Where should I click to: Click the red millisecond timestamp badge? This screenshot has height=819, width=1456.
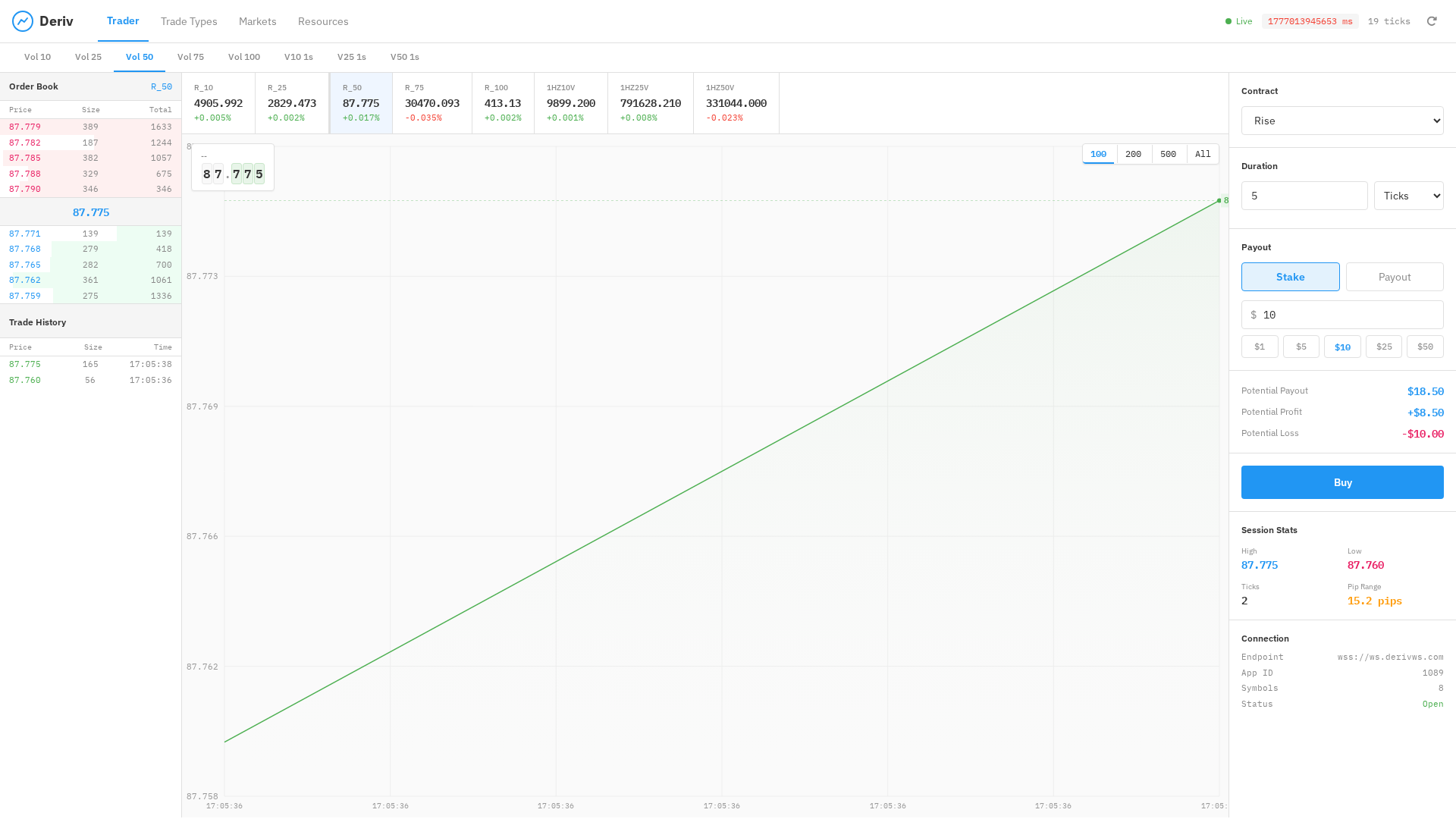1310,21
